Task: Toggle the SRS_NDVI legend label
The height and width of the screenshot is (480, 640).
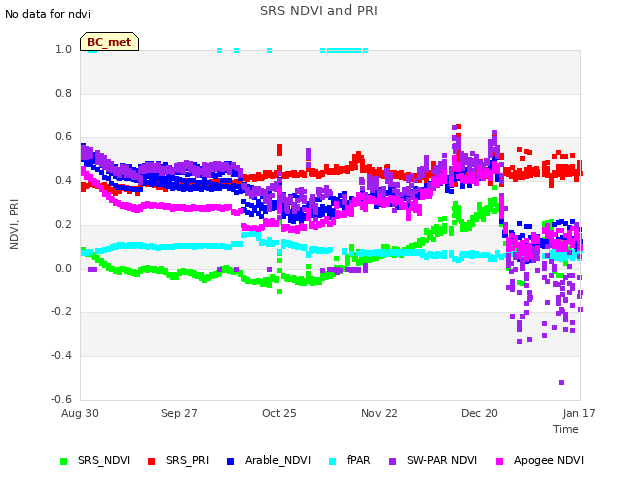Action: click(104, 460)
